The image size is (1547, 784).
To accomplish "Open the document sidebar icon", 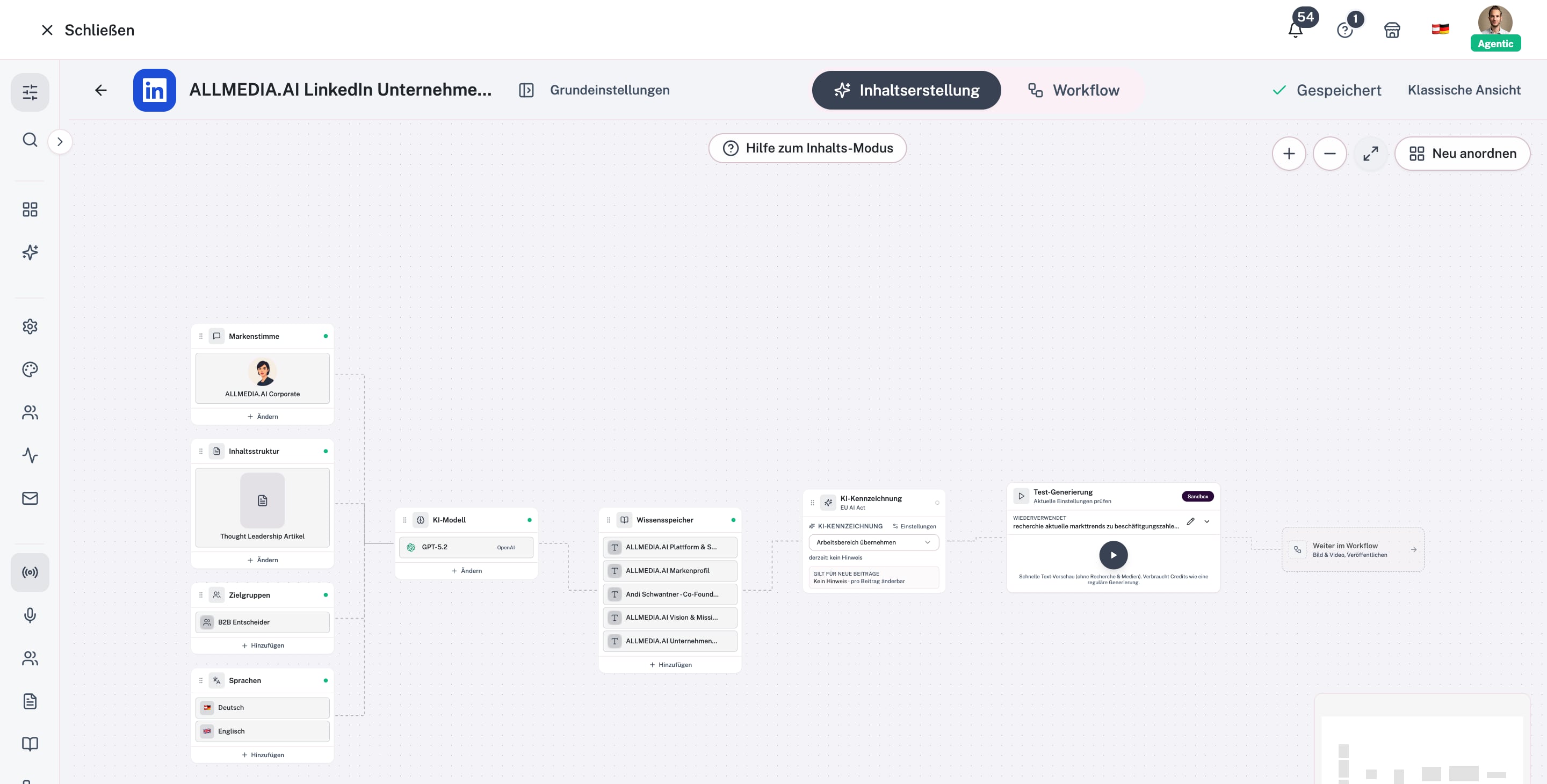I will coord(30,701).
